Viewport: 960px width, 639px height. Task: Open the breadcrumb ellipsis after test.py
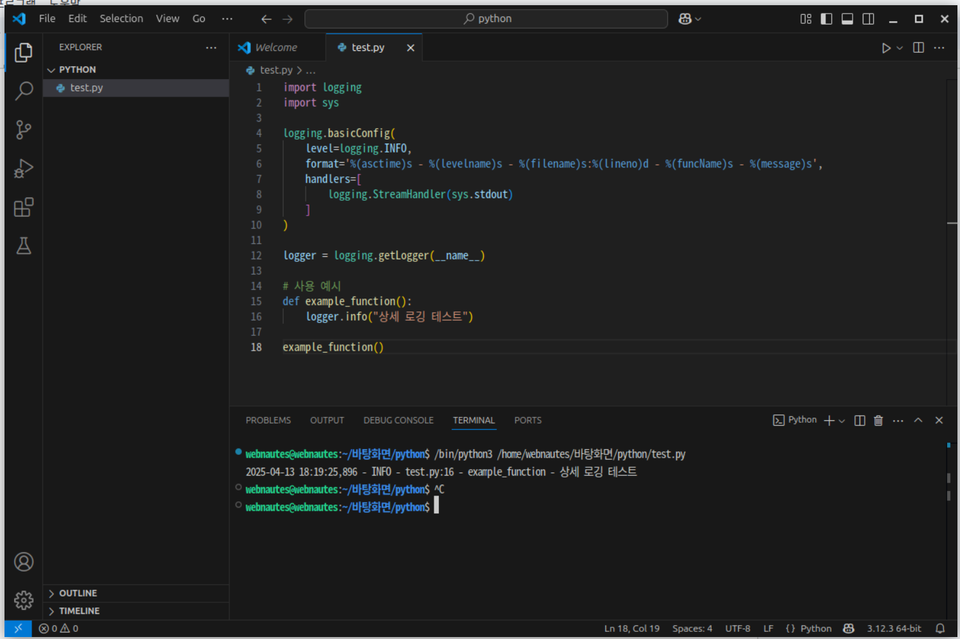[310, 70]
